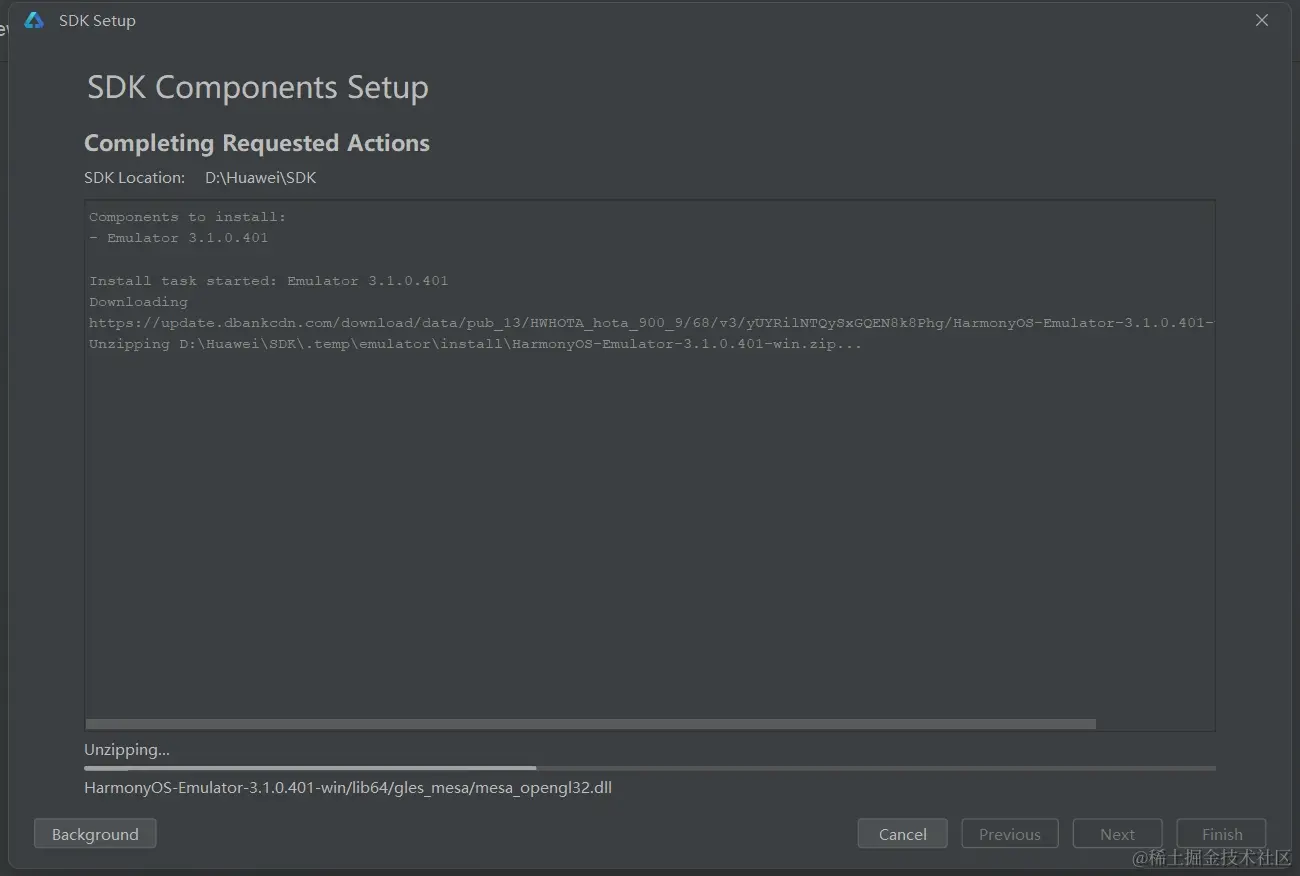Viewport: 1300px width, 876px height.
Task: Click the unzipping progress bar
Action: [650, 768]
